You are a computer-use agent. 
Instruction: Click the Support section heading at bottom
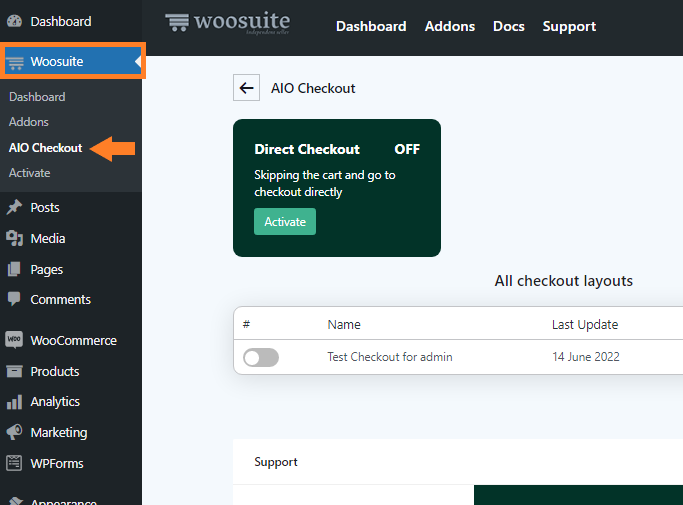click(276, 462)
